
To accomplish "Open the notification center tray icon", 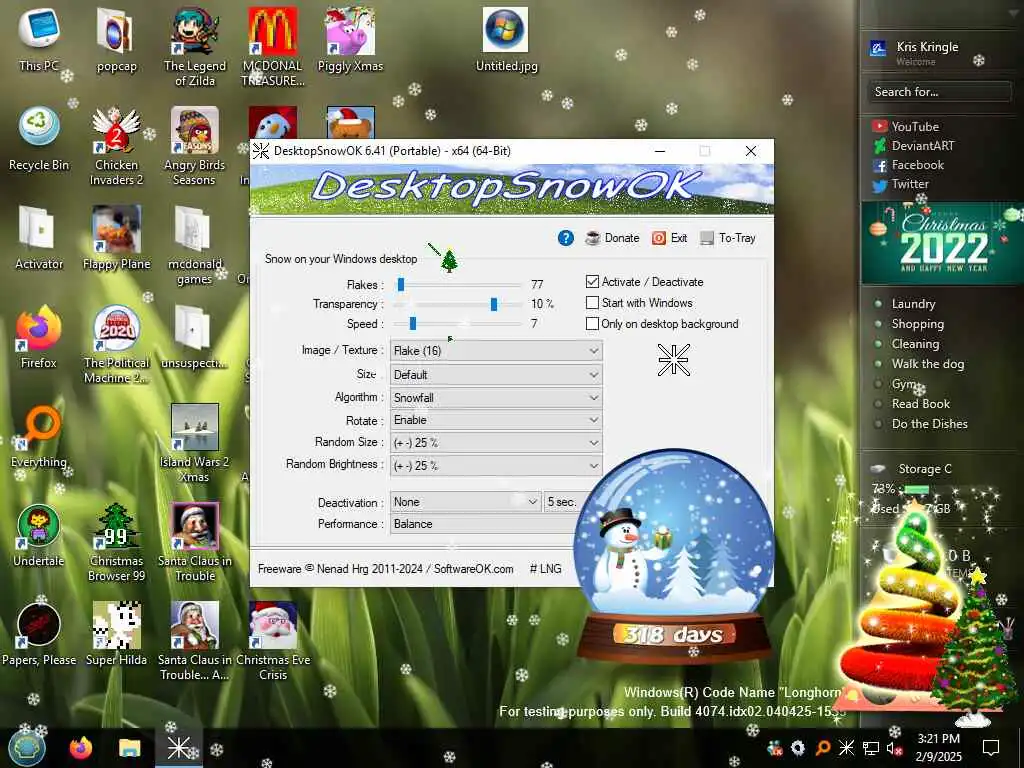I will point(991,748).
